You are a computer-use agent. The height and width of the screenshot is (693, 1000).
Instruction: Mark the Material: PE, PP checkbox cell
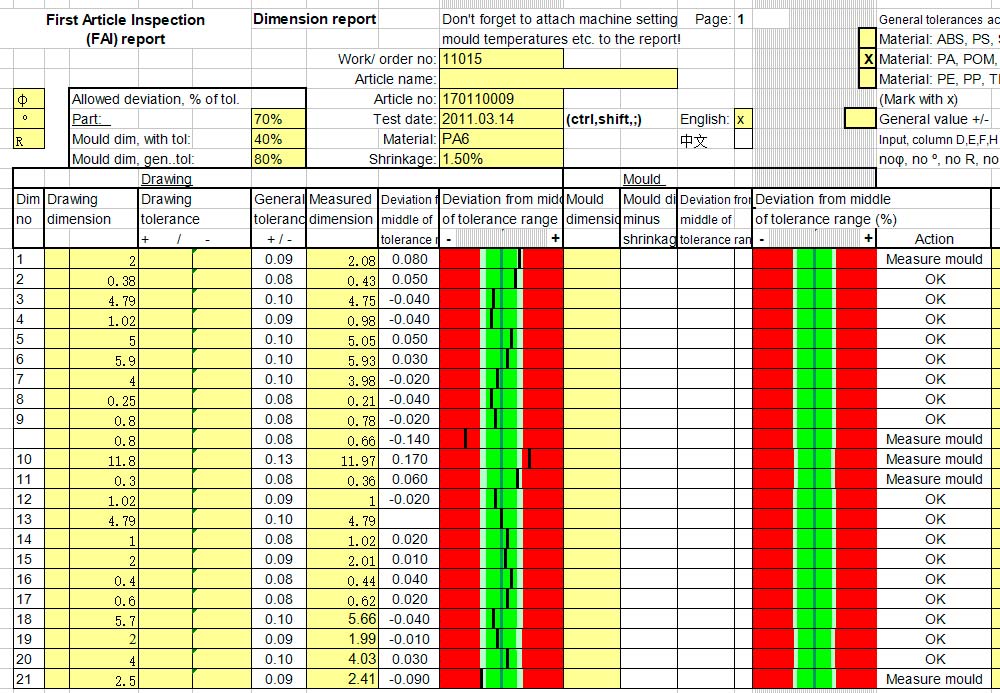(x=867, y=79)
